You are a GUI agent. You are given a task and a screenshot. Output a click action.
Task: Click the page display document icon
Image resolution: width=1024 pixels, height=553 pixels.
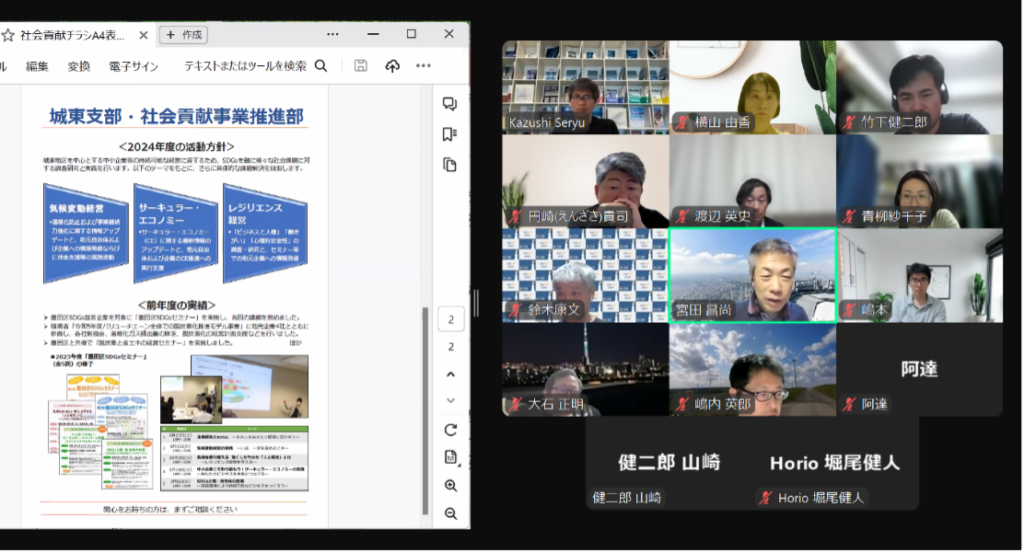[451, 457]
